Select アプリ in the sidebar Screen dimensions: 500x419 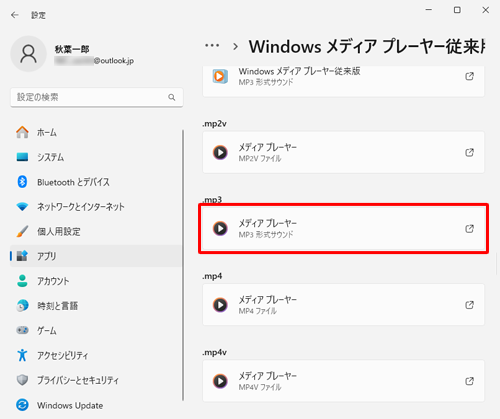tap(96, 256)
